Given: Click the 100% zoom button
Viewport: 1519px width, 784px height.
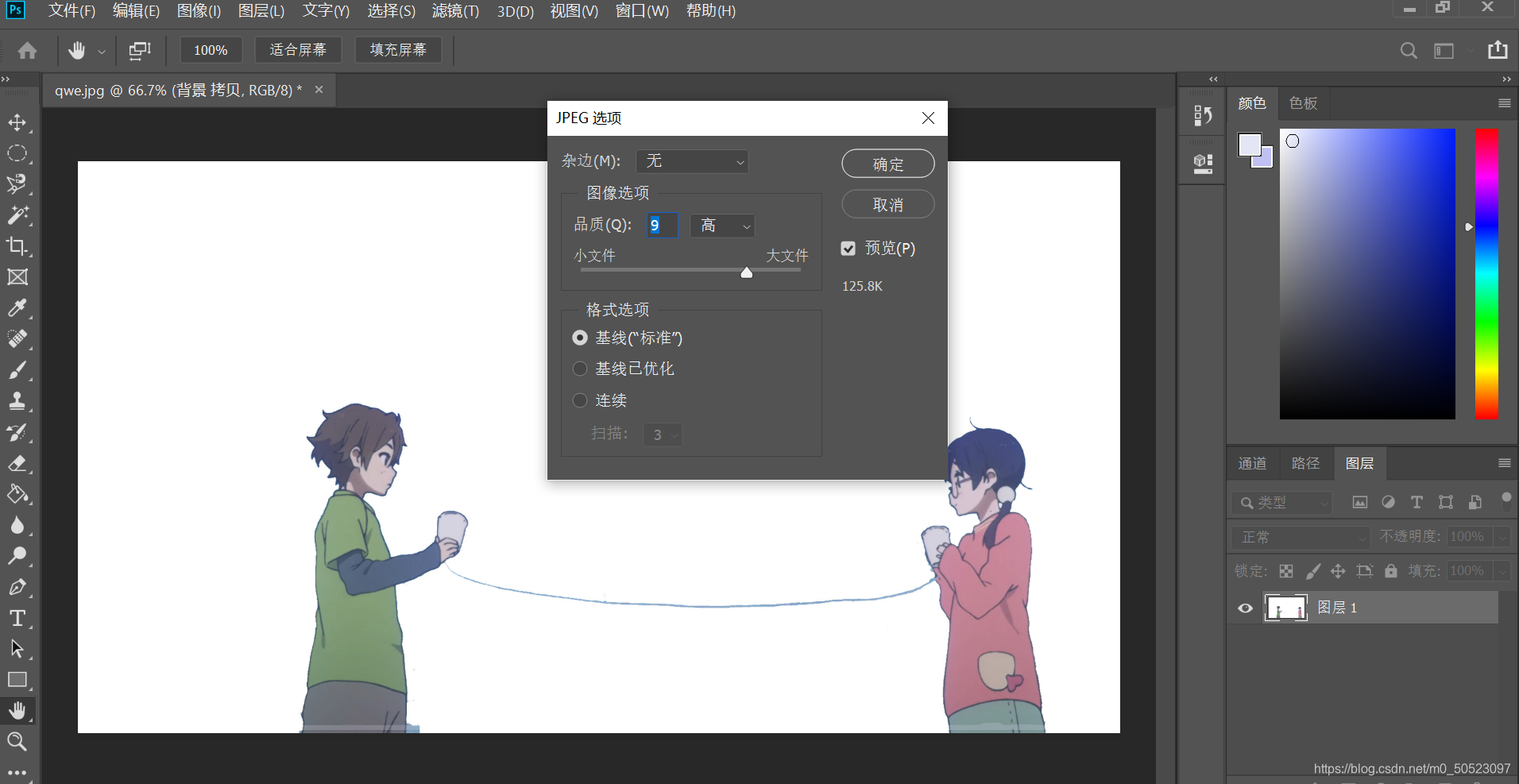Looking at the screenshot, I should pos(211,50).
